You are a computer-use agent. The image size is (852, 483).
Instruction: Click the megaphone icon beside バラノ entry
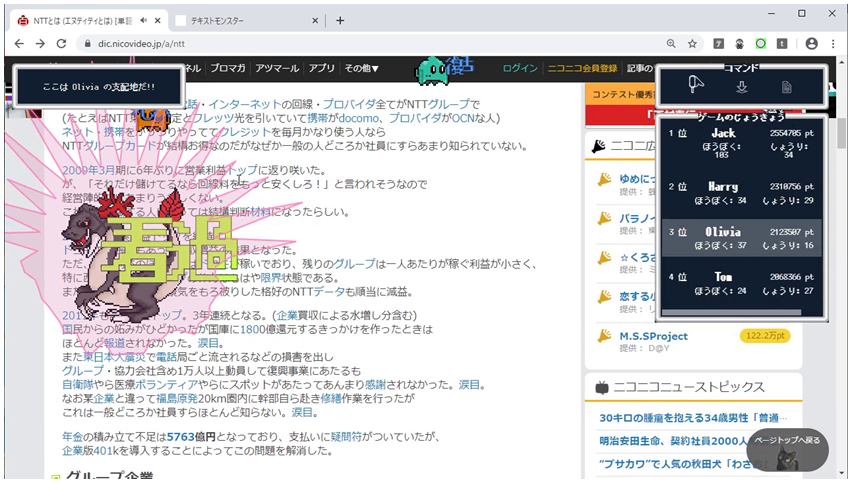coord(604,218)
